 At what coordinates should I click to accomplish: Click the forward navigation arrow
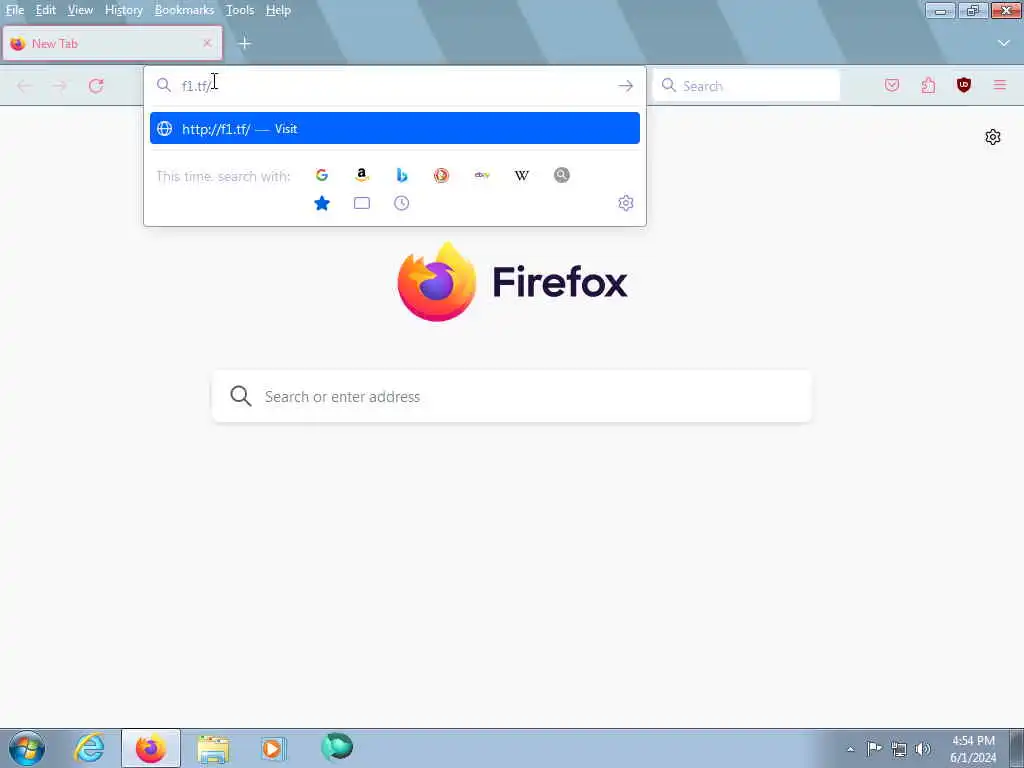coord(59,86)
